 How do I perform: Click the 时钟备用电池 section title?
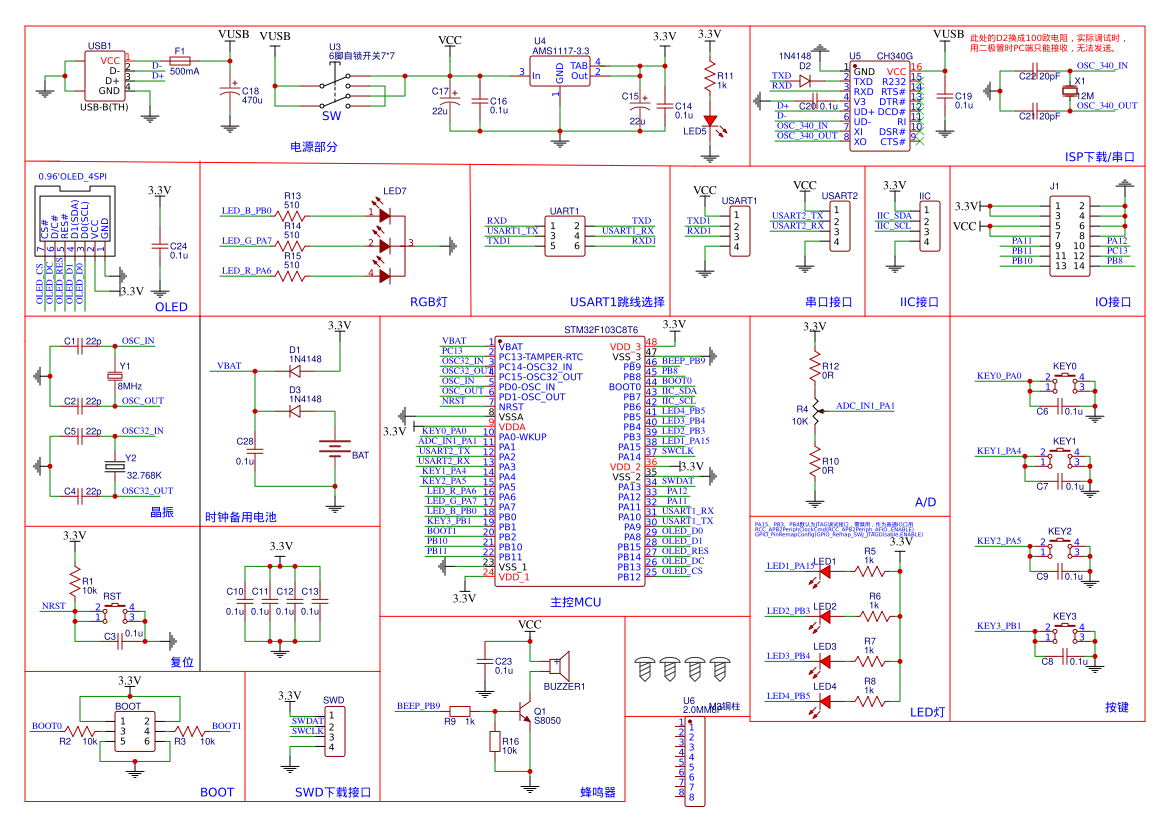click(241, 516)
